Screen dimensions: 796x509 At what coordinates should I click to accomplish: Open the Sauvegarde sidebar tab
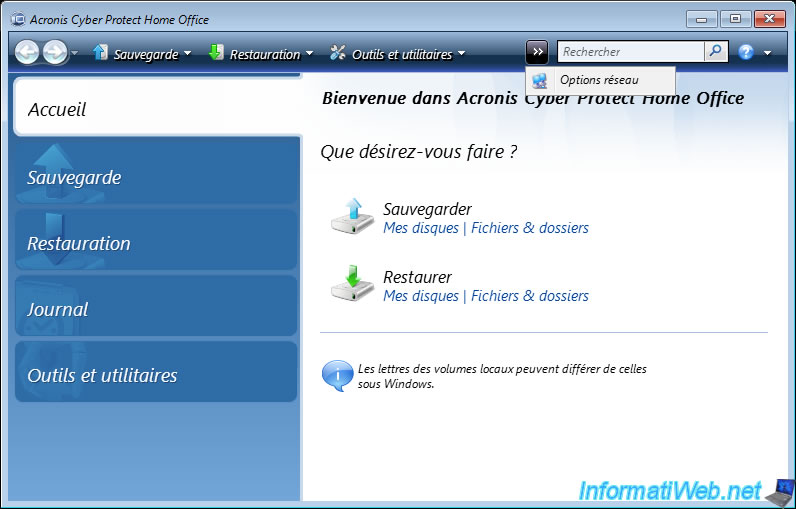[x=157, y=177]
